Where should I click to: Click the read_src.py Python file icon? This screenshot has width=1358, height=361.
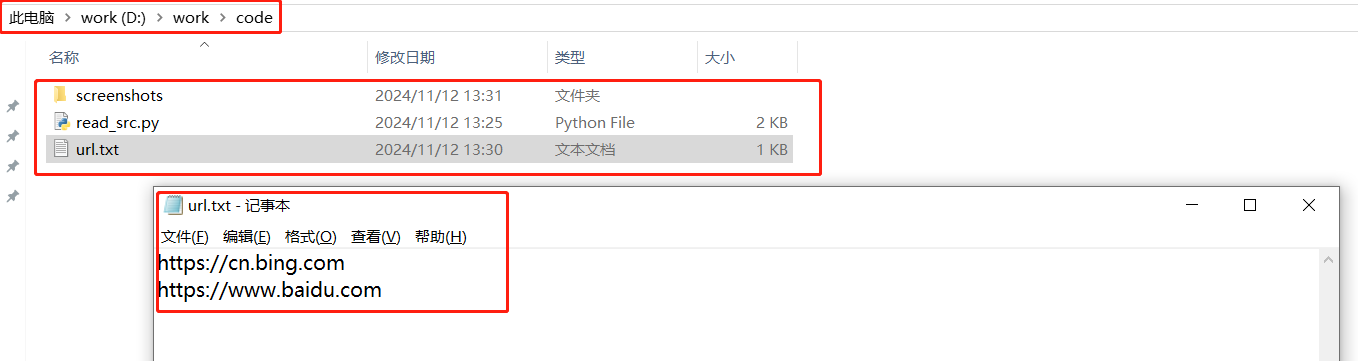60,122
